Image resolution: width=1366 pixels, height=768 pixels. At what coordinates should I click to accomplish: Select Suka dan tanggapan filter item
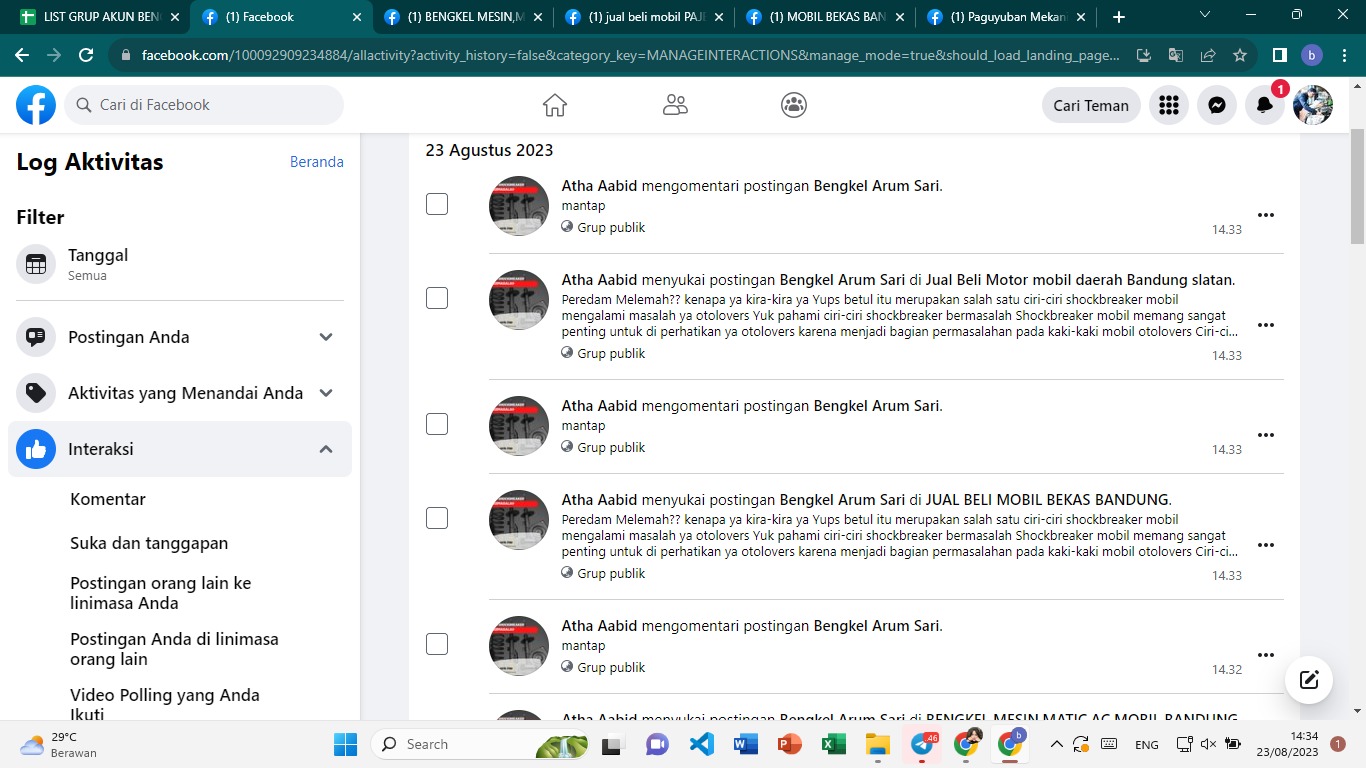149,543
